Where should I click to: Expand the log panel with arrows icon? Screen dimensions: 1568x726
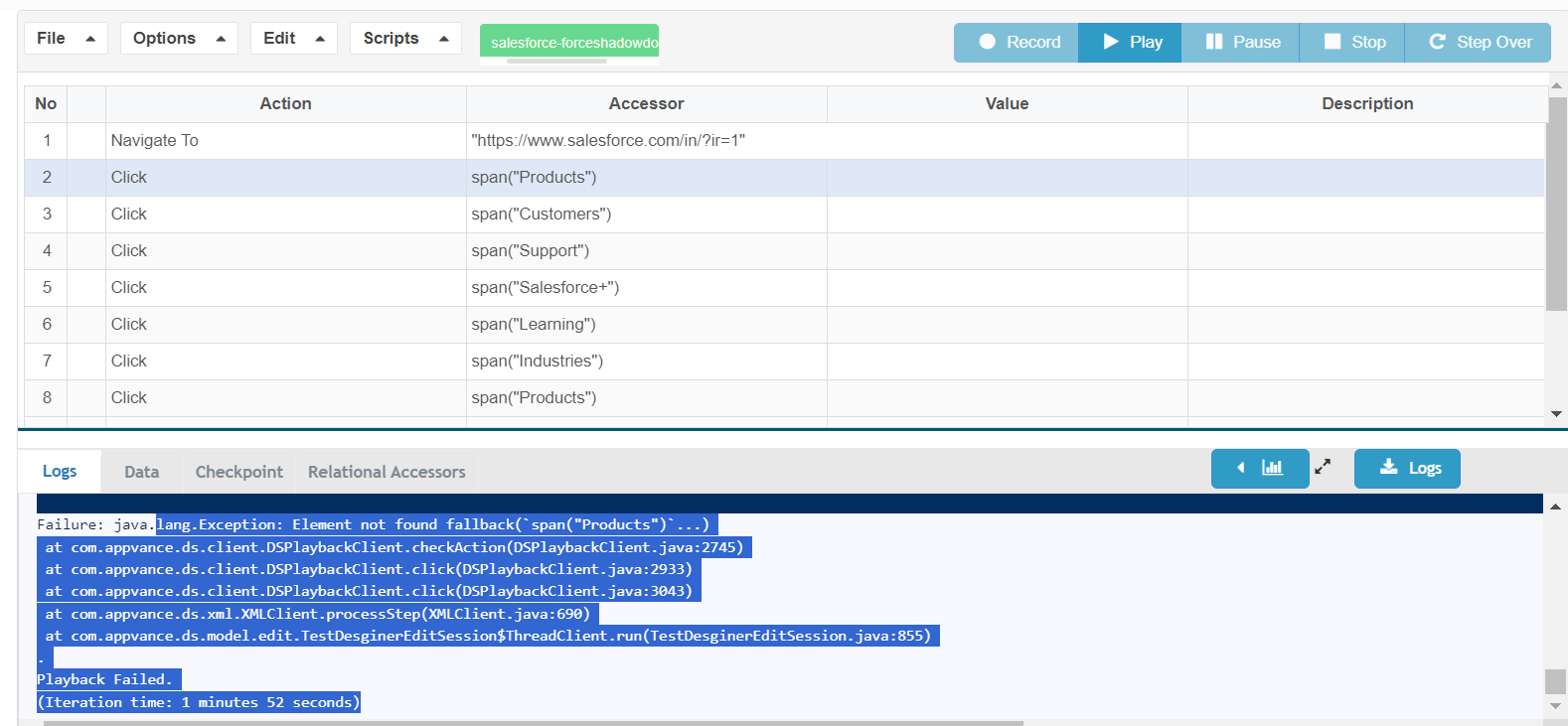coord(1323,467)
